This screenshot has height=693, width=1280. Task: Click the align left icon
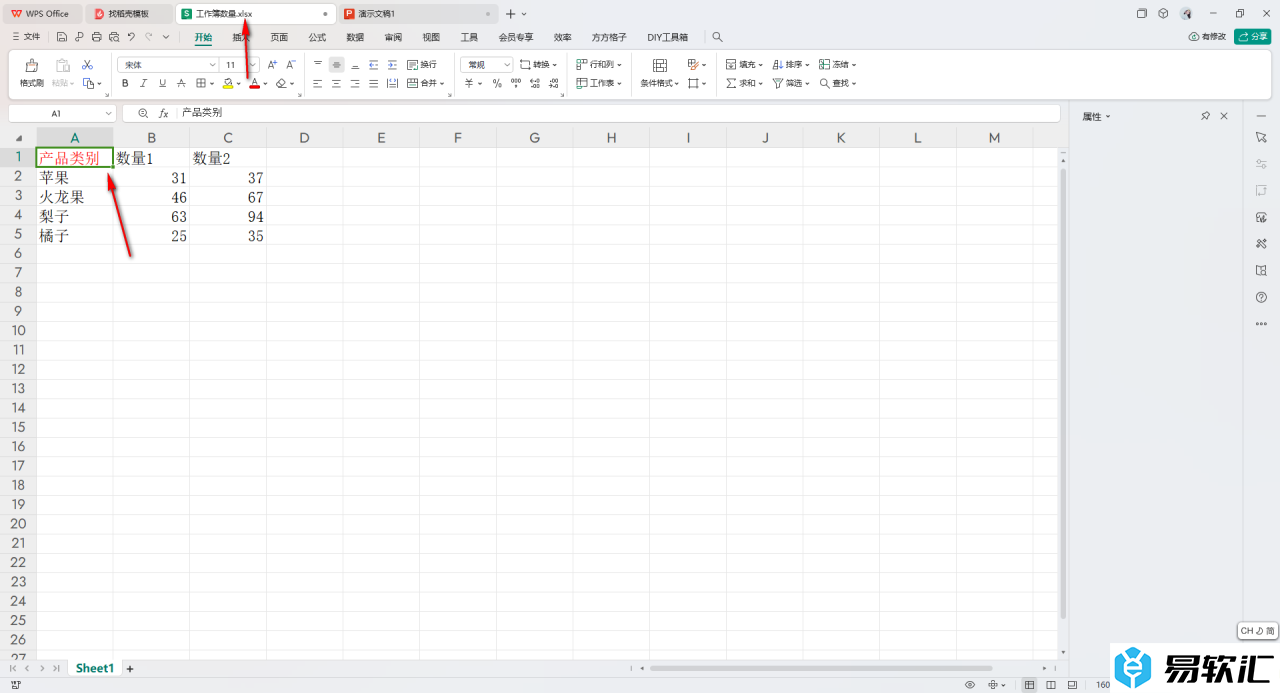[318, 83]
